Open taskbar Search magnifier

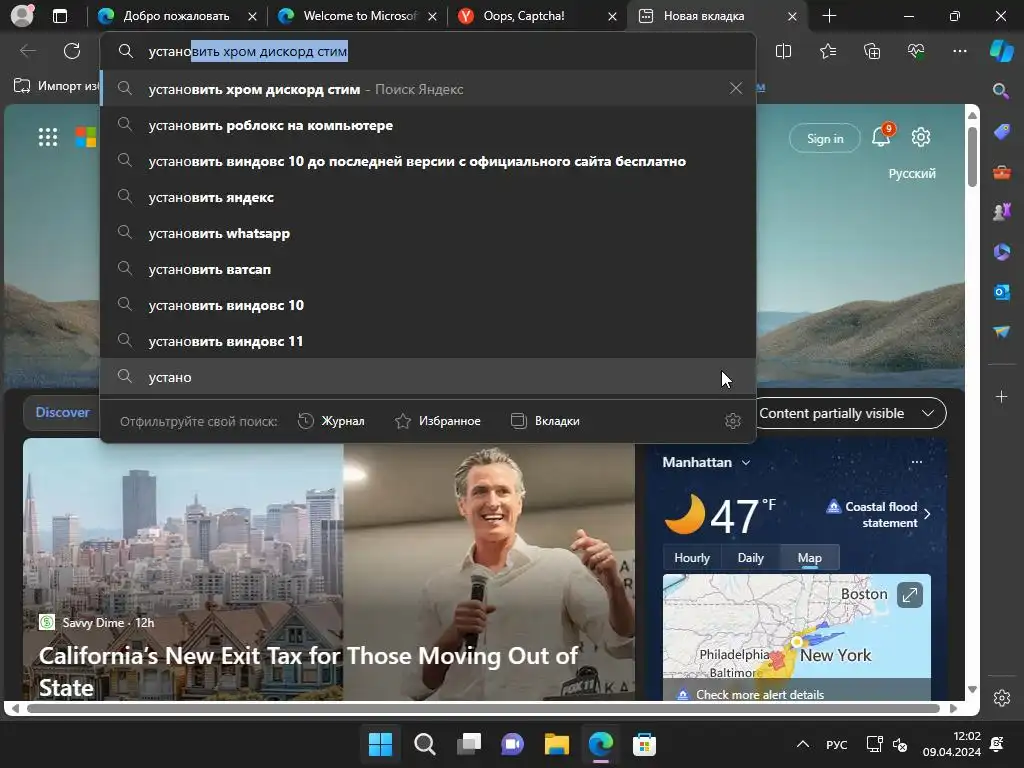pyautogui.click(x=424, y=744)
